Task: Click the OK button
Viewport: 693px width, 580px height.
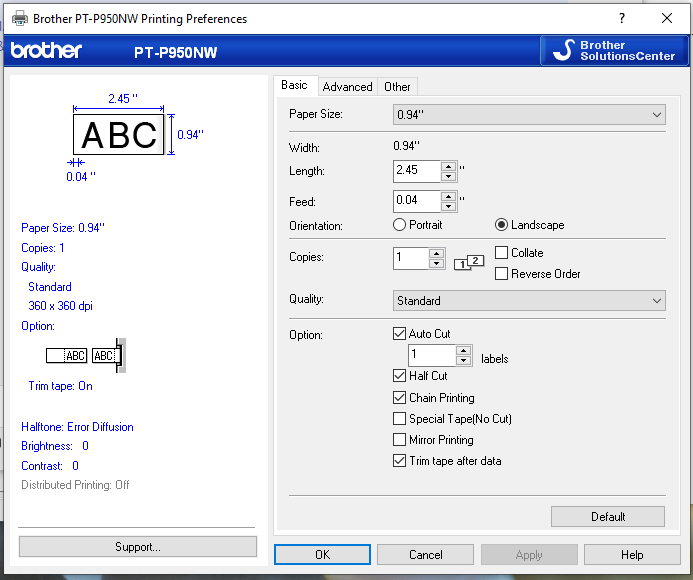Action: tap(322, 554)
